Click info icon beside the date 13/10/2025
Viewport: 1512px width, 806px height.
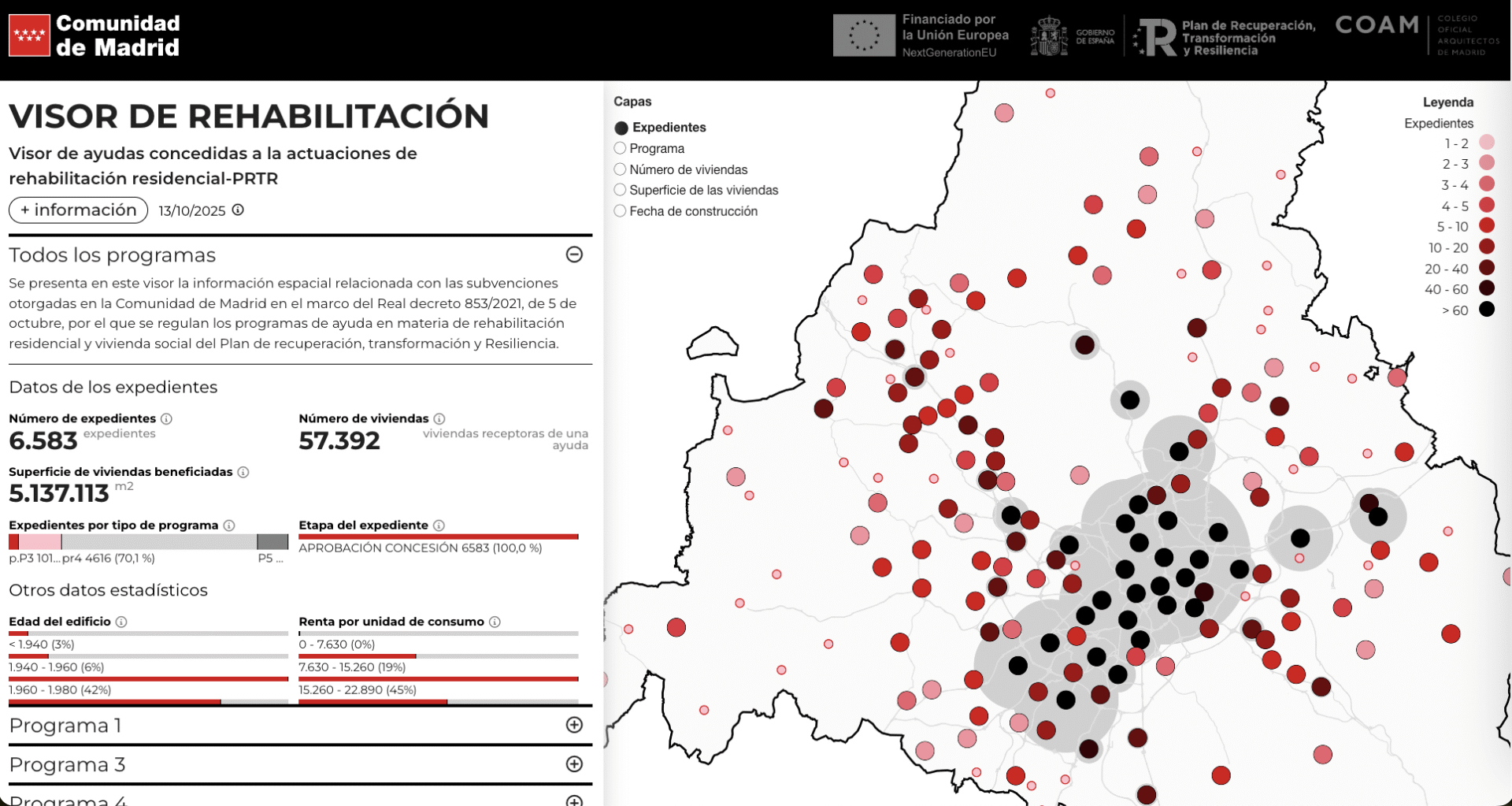coord(238,210)
